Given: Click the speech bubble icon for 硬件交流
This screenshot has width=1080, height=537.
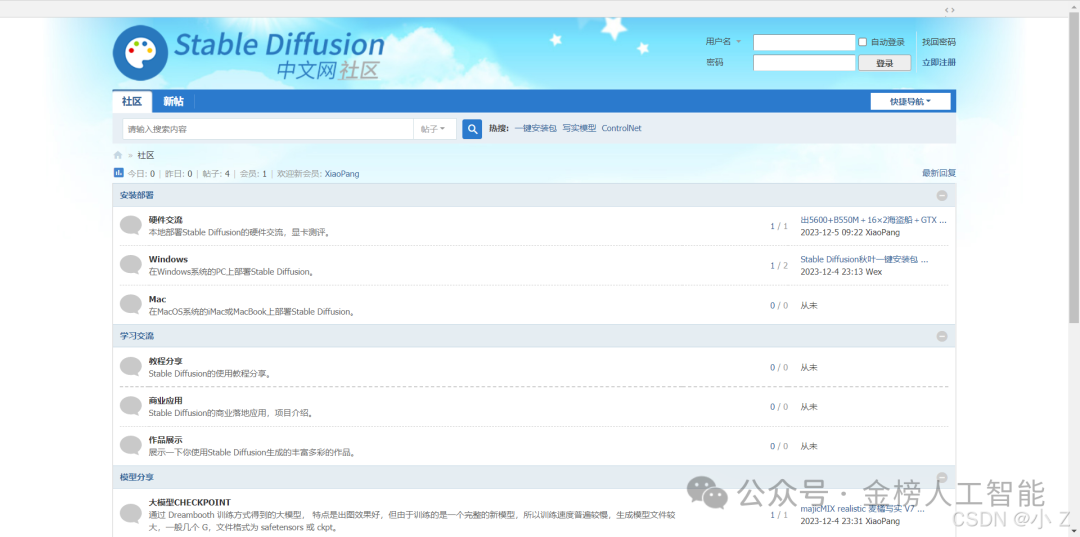Looking at the screenshot, I should click(131, 225).
